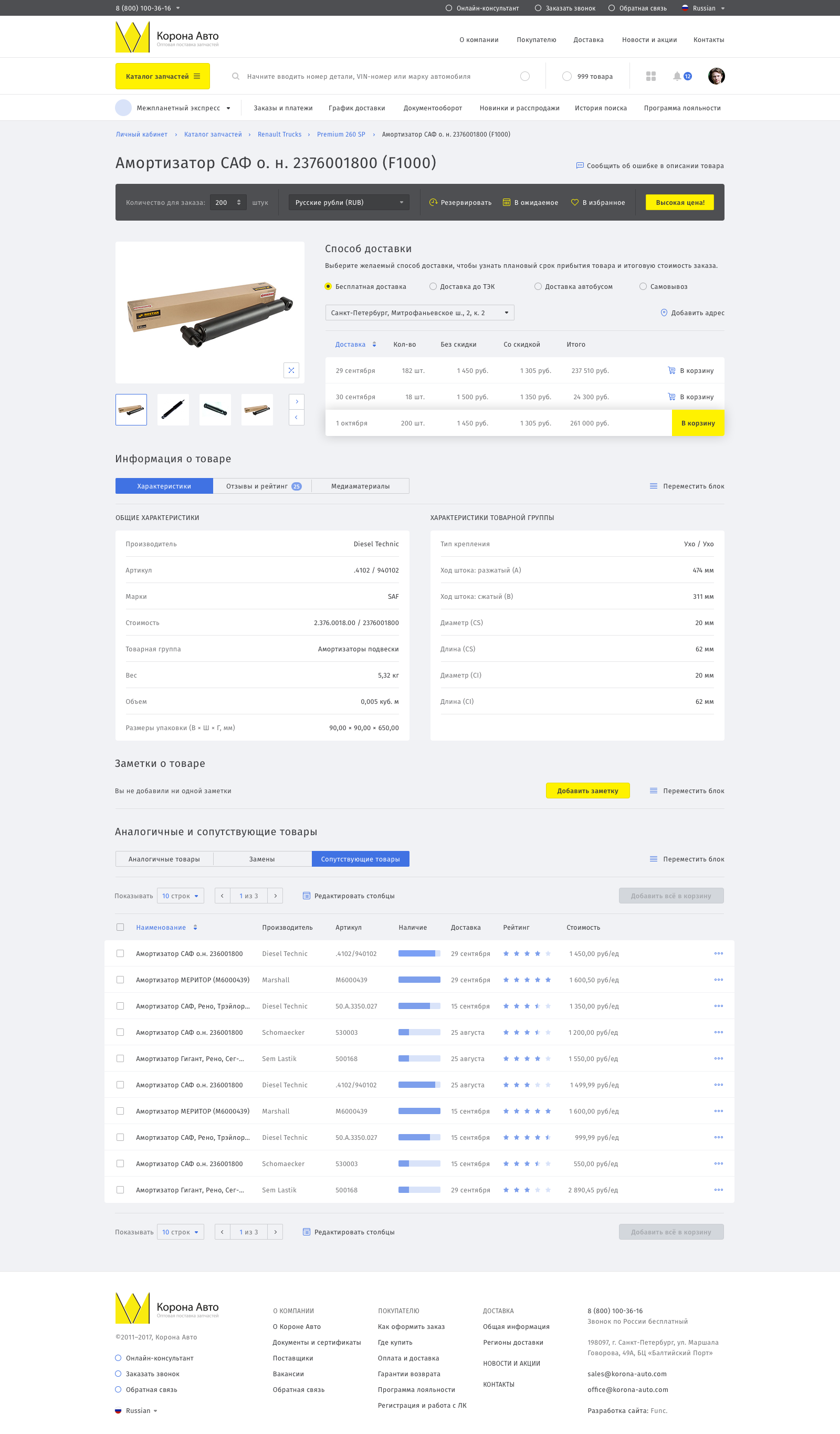Toggle select-all checkbox in table header
The width and height of the screenshot is (840, 1434).
[x=120, y=927]
